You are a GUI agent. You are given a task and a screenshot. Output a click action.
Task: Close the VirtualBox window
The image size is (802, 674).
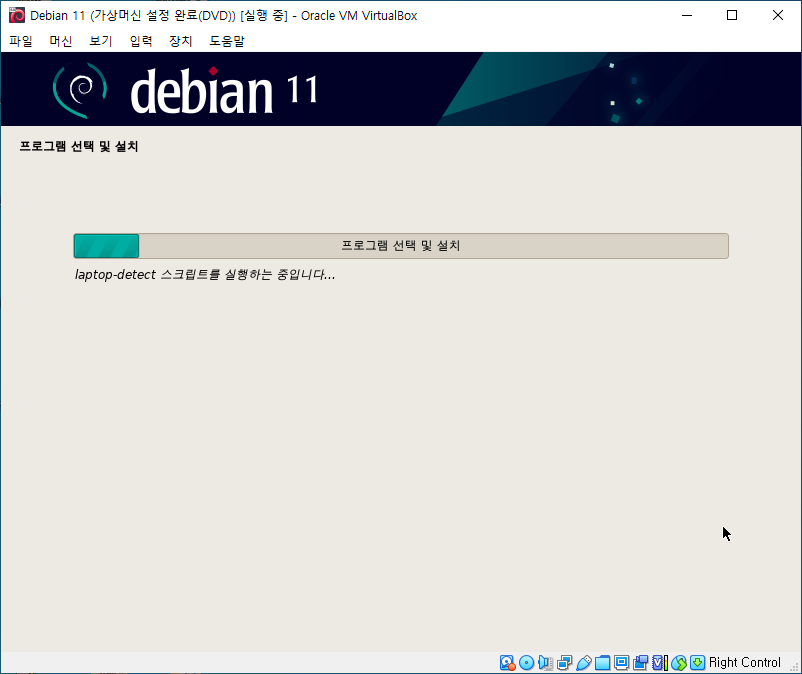point(777,15)
